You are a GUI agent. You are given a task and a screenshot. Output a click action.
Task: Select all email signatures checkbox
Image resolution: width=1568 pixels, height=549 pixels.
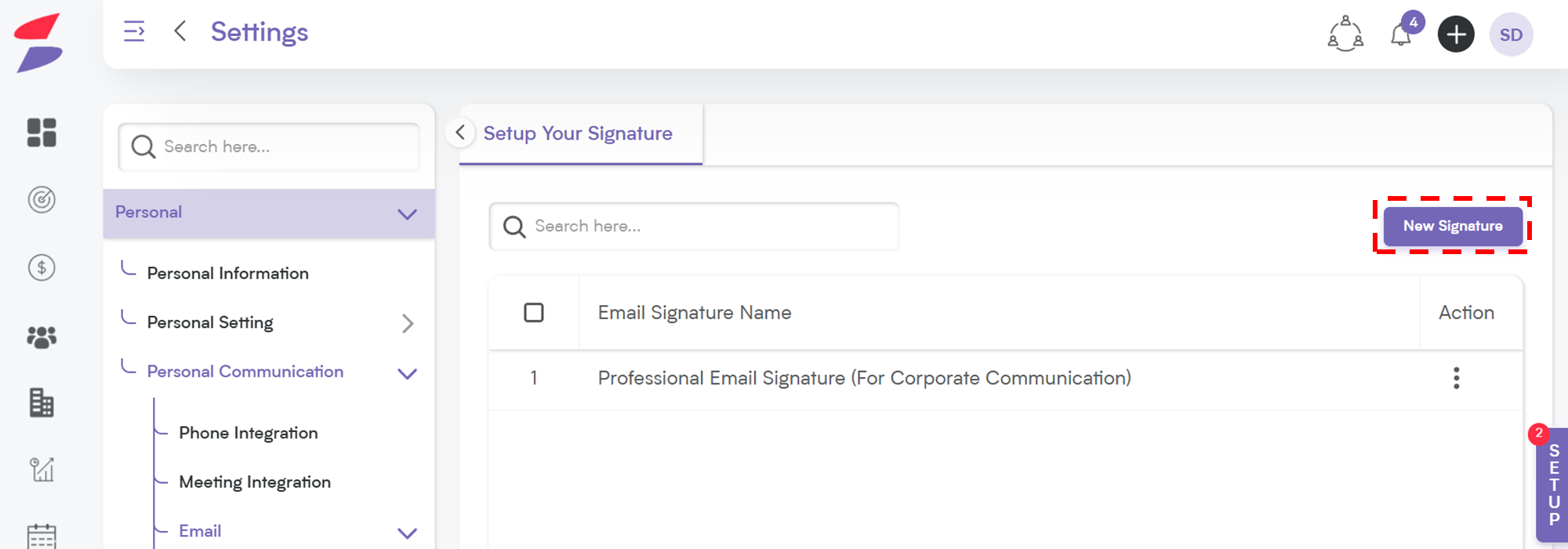click(x=534, y=312)
